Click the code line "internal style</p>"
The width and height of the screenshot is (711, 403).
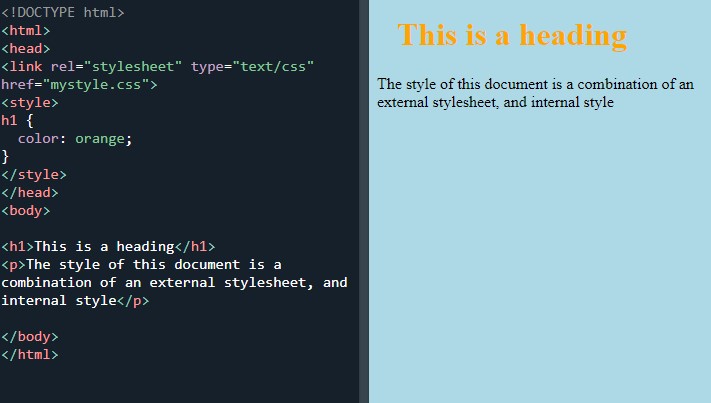point(75,301)
